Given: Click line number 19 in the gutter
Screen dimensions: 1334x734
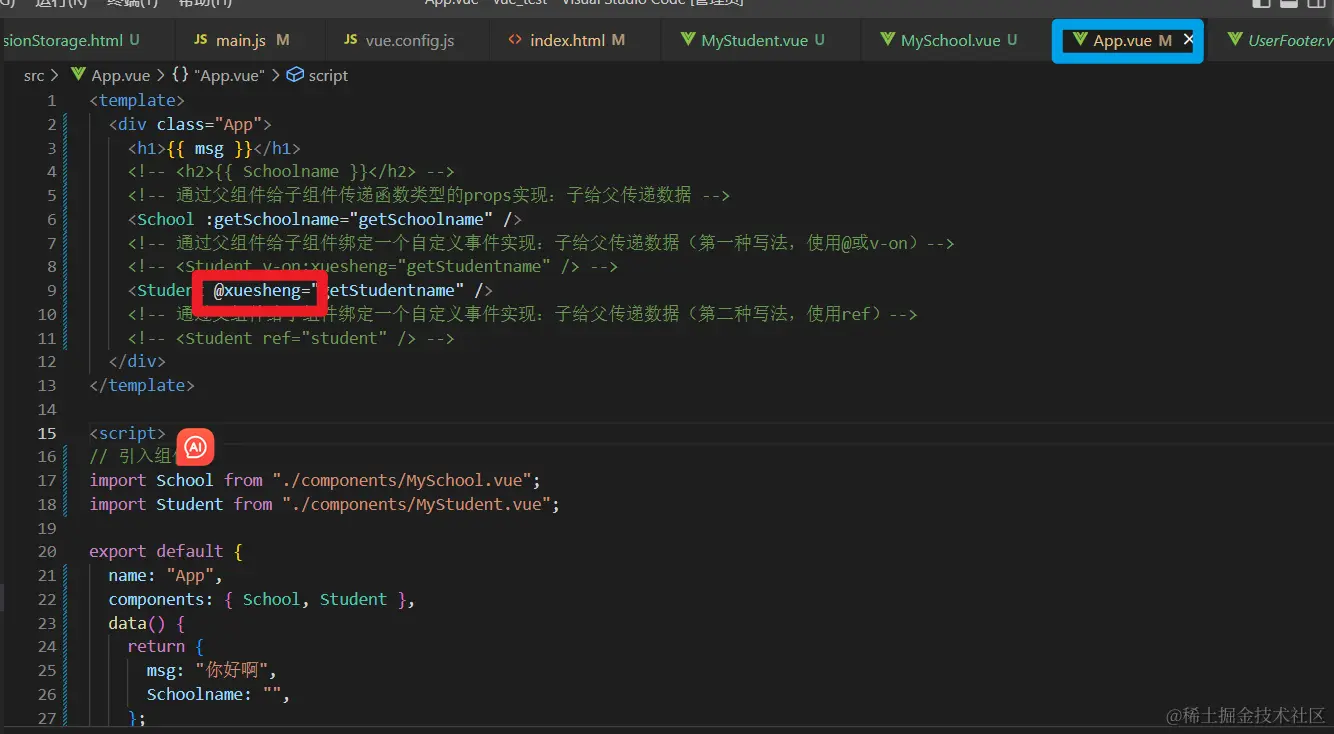Looking at the screenshot, I should pyautogui.click(x=47, y=528).
